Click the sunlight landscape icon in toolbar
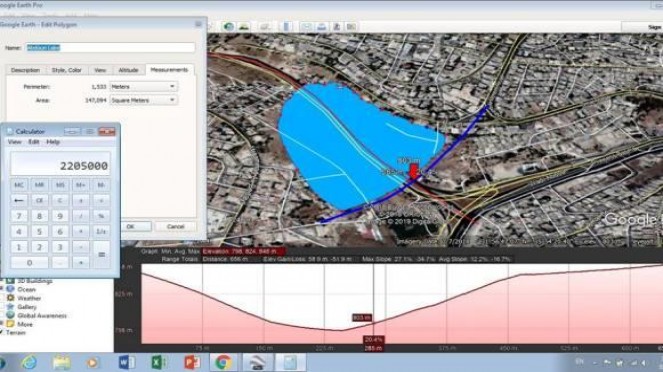Screen dimensions: 663x372 pyautogui.click(x=244, y=27)
